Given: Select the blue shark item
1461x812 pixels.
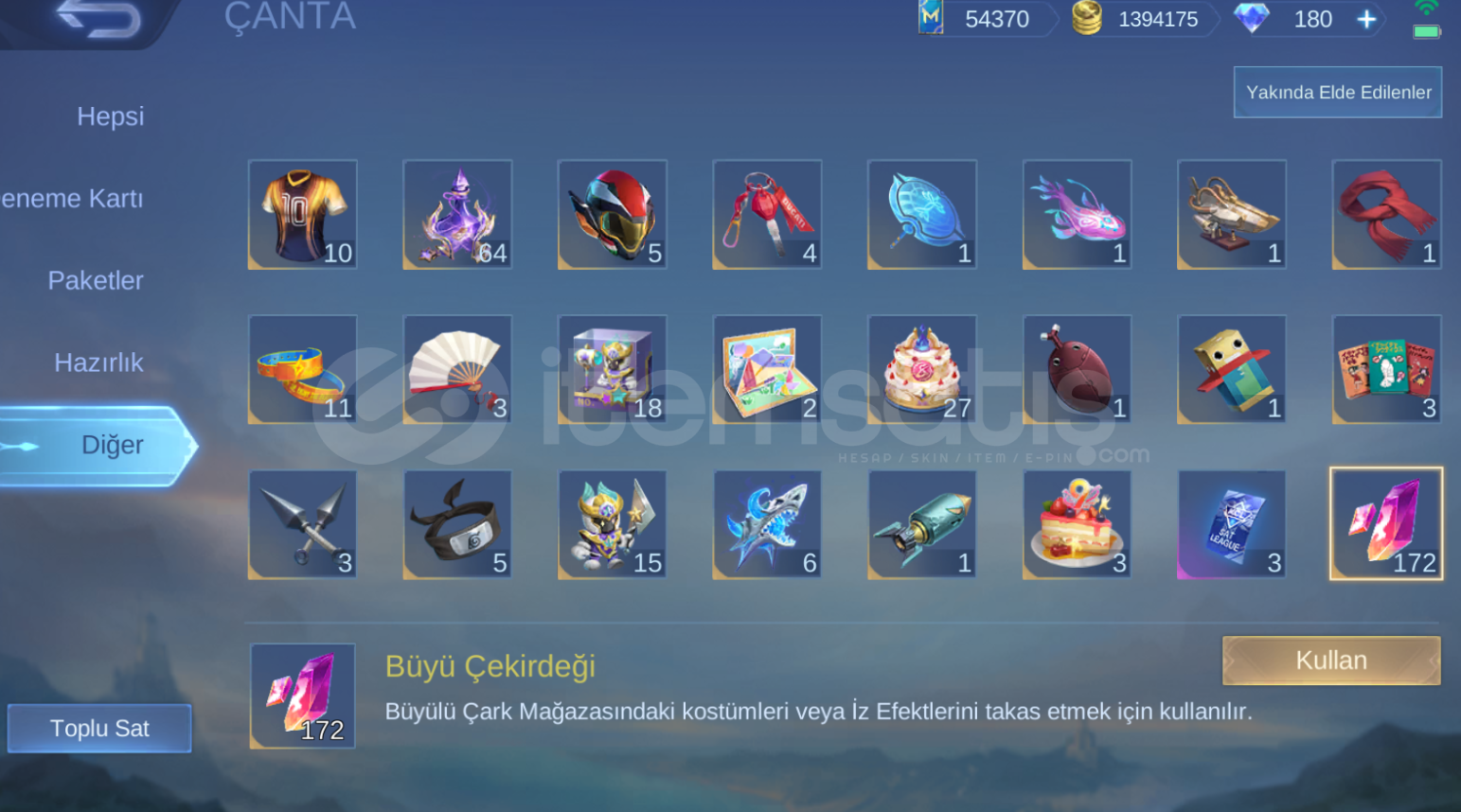Looking at the screenshot, I should [767, 524].
